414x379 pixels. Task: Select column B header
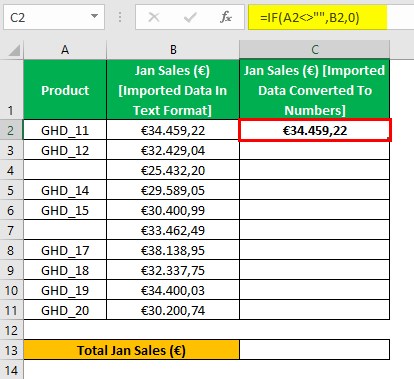pos(173,50)
